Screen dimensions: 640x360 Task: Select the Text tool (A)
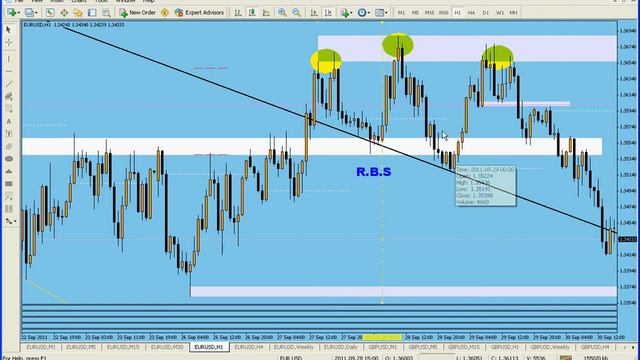9,122
